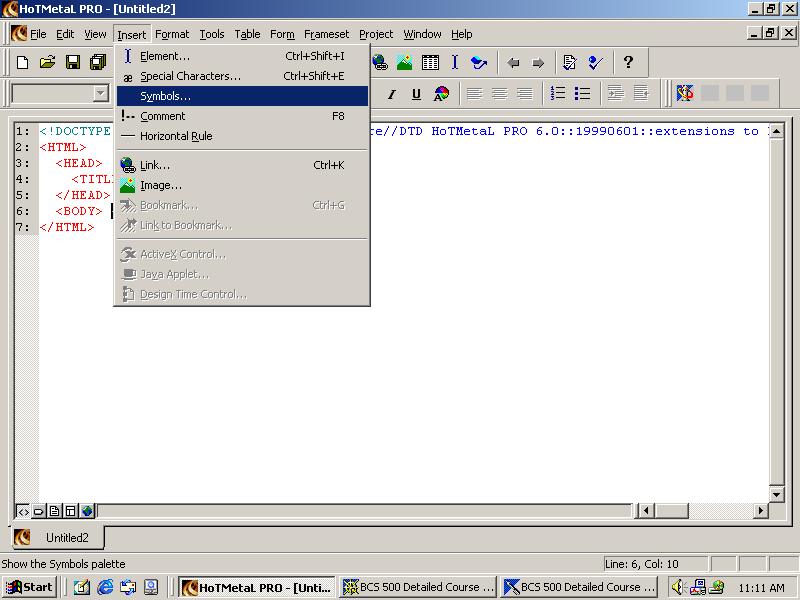Click the Back left arrow toolbar button
Screen dimensions: 800x600
513,63
